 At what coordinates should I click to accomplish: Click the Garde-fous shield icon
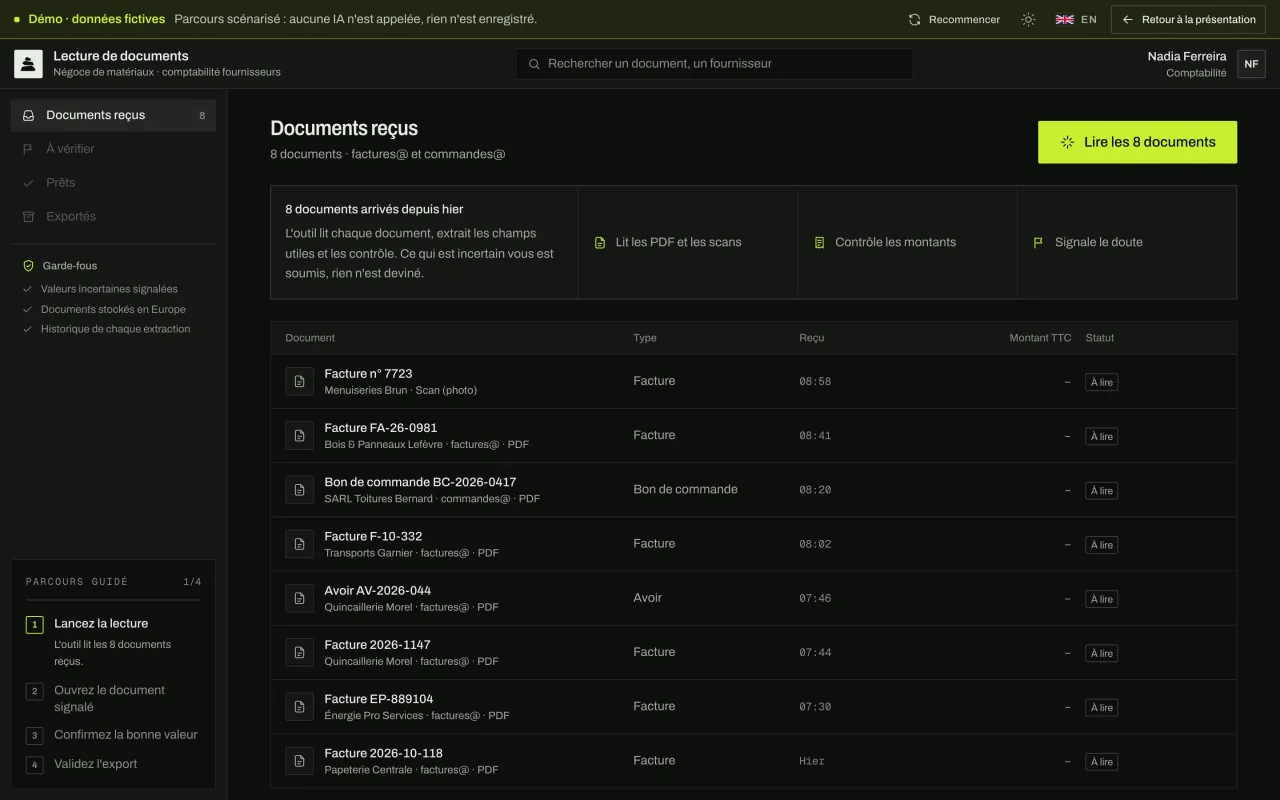(29, 266)
